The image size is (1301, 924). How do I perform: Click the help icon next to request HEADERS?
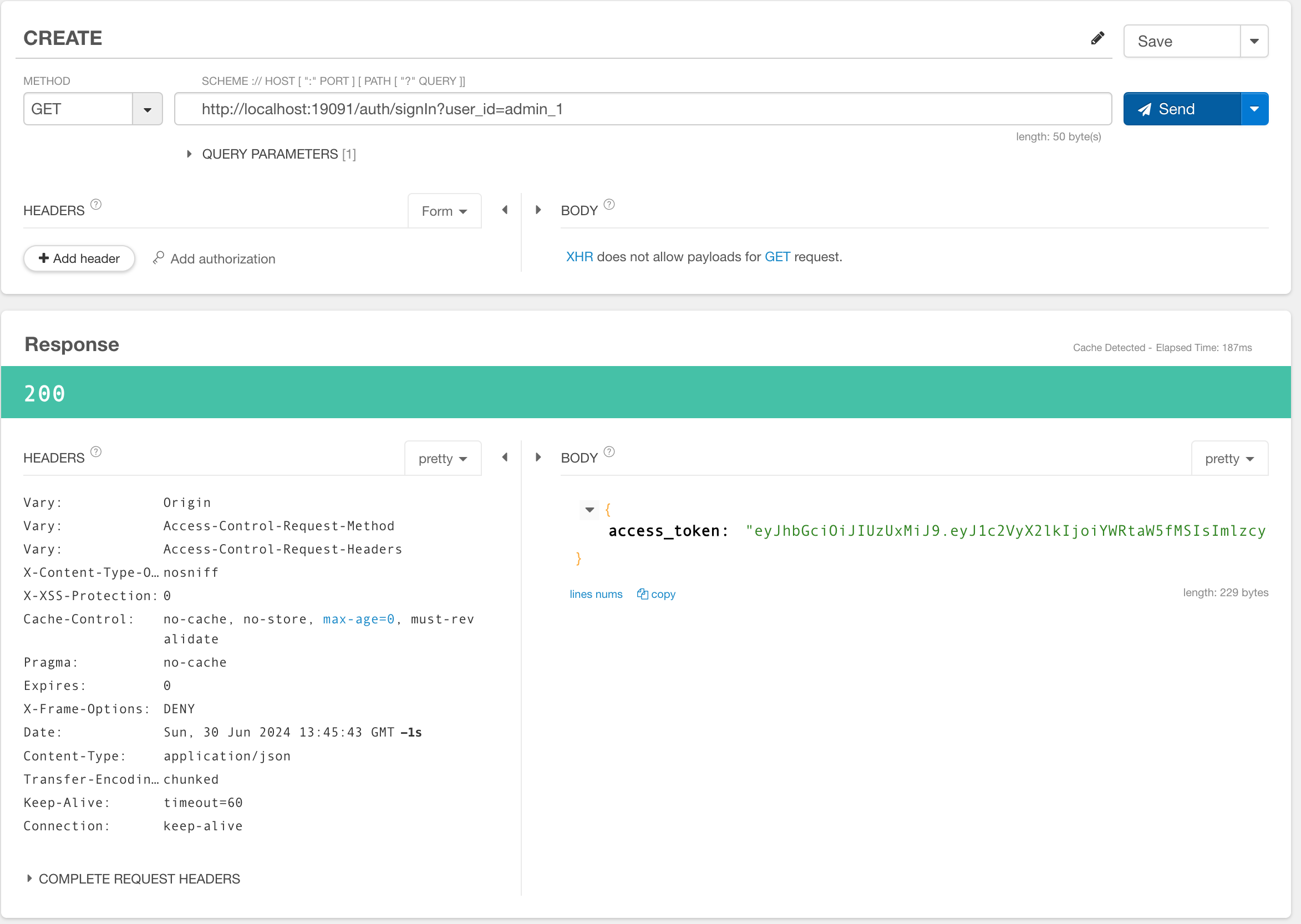click(x=96, y=204)
